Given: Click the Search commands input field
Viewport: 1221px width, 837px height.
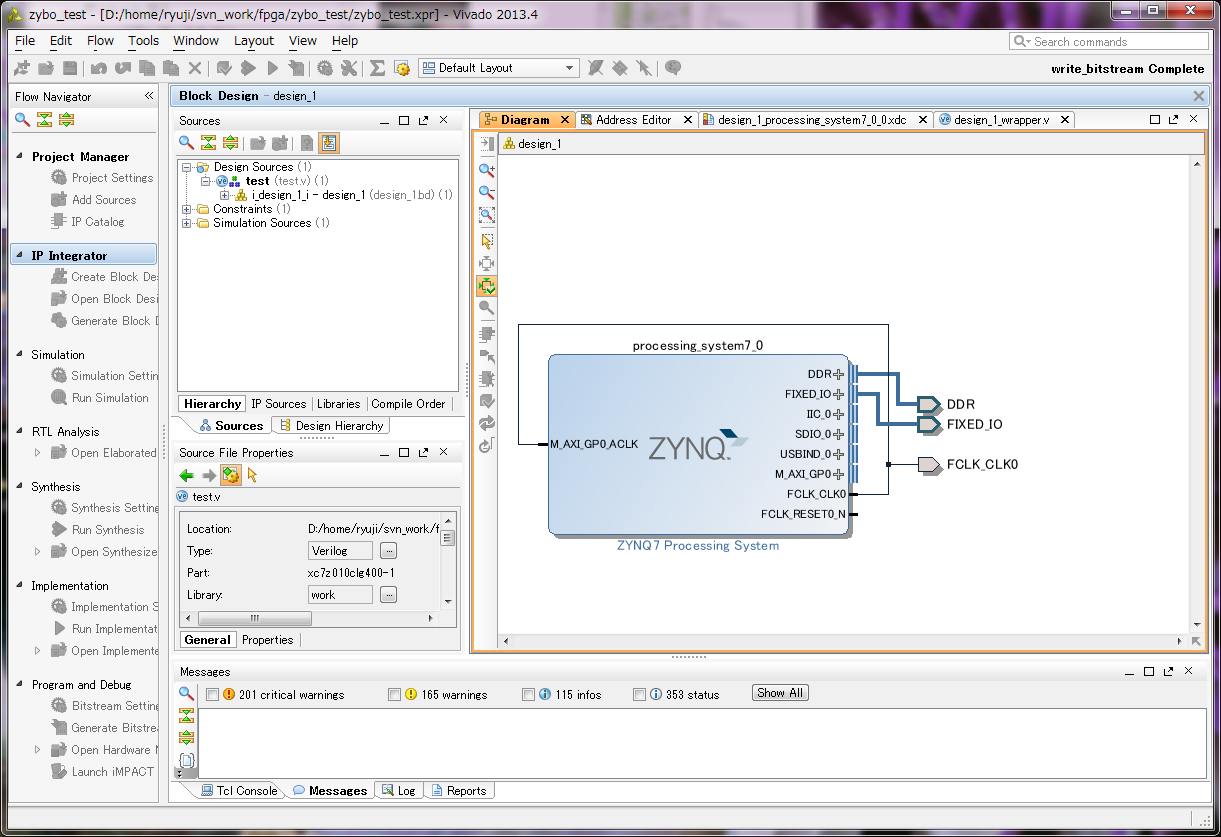Looking at the screenshot, I should tap(1107, 41).
